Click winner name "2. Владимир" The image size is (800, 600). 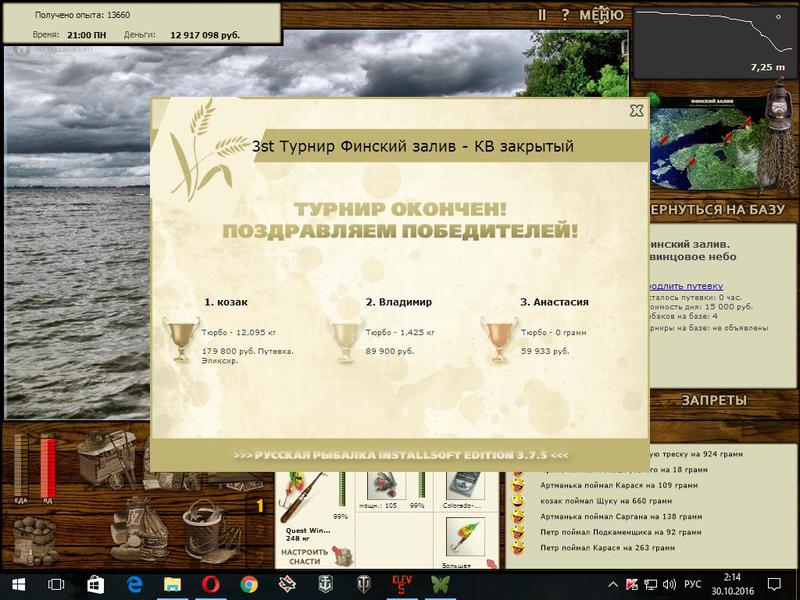399,302
